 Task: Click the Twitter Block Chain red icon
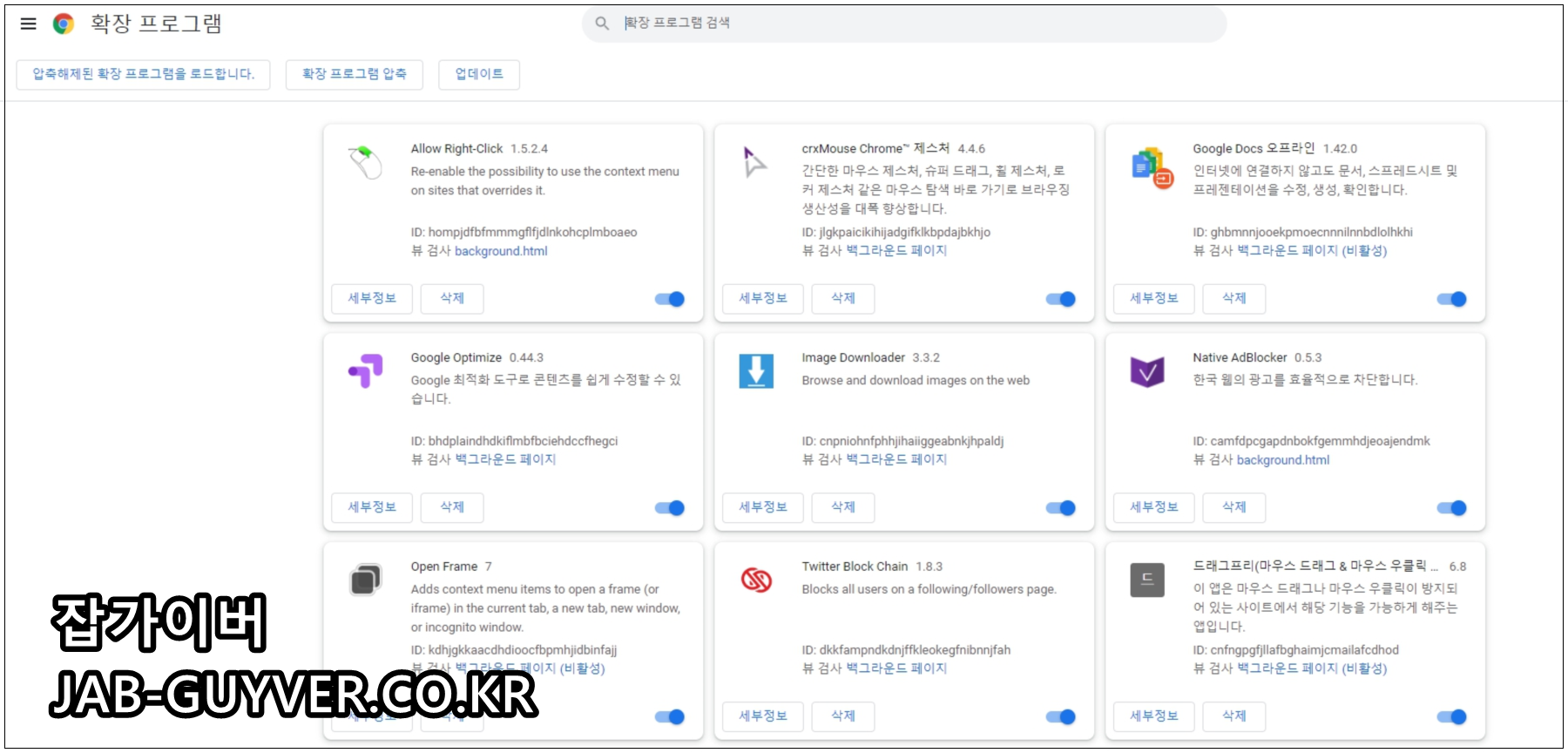[x=756, y=580]
